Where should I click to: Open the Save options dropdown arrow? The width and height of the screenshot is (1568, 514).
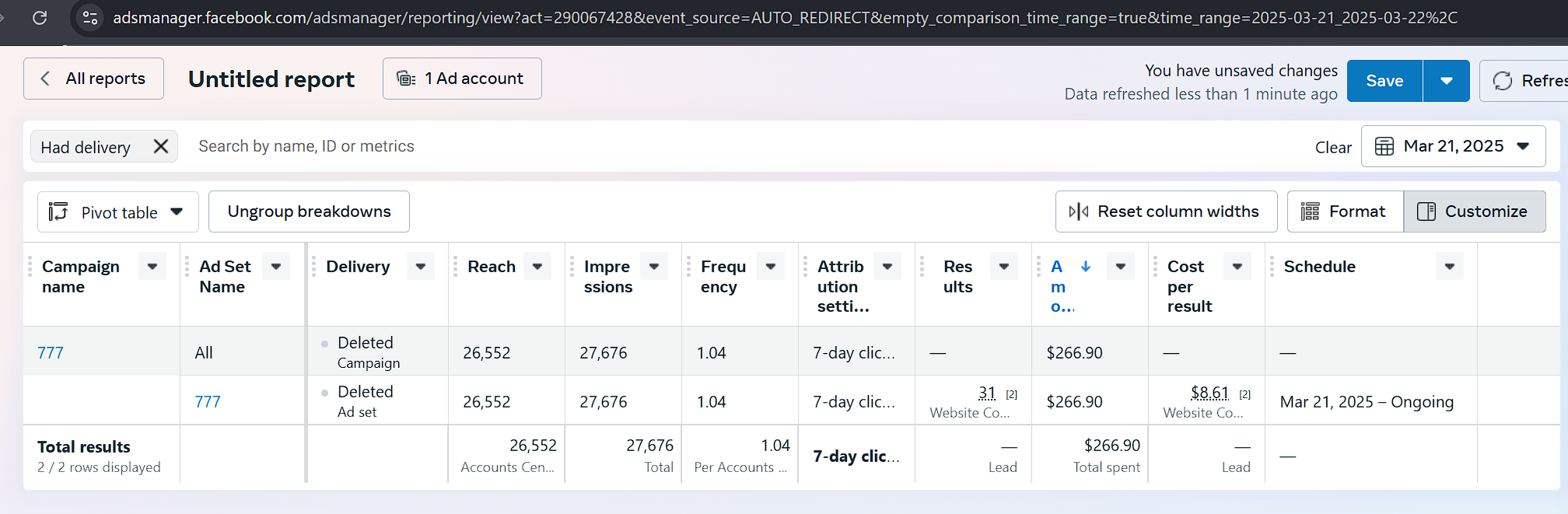(x=1446, y=81)
